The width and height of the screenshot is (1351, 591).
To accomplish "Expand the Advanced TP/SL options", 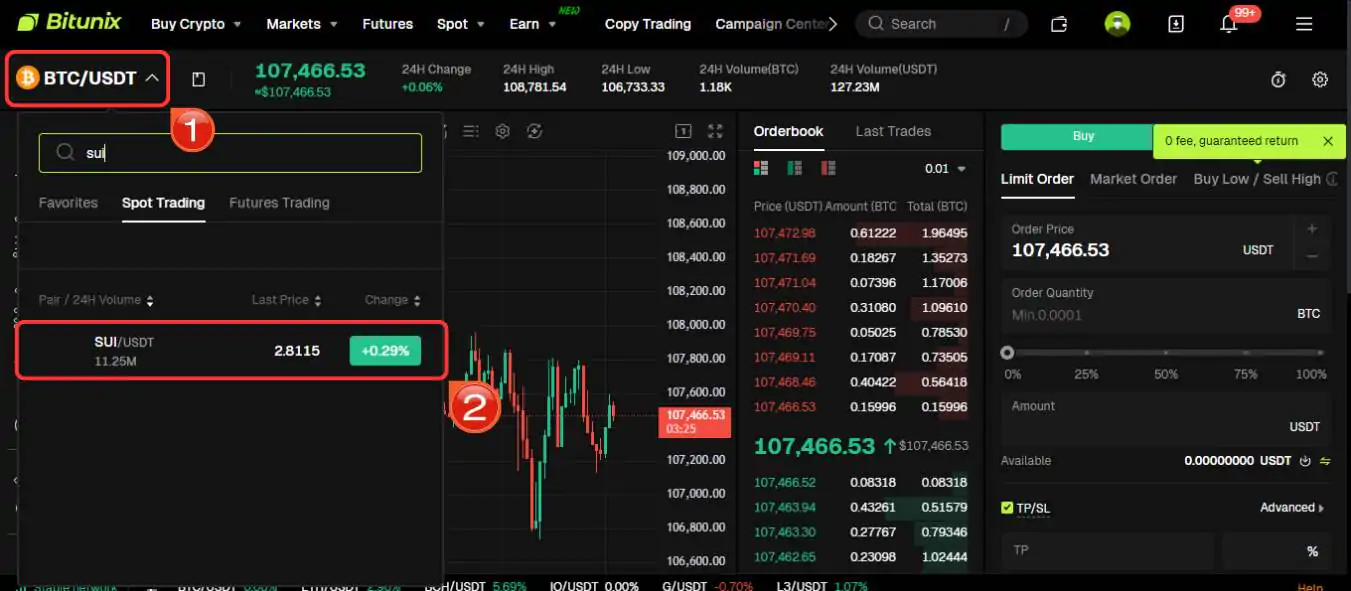I will pyautogui.click(x=1292, y=508).
